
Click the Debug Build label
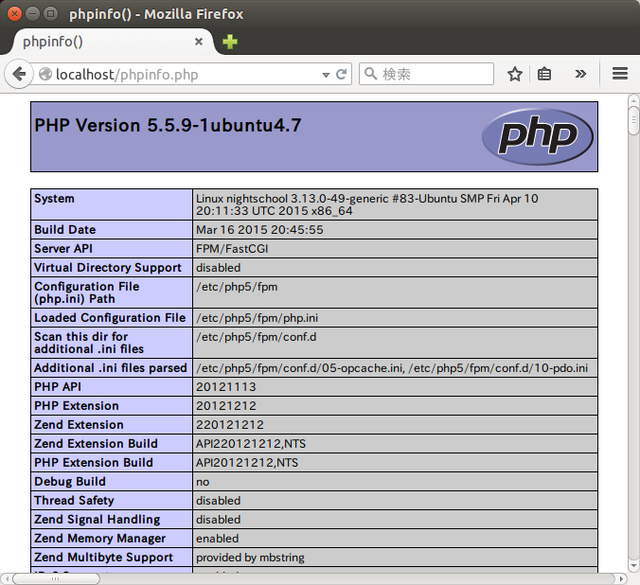(70, 482)
